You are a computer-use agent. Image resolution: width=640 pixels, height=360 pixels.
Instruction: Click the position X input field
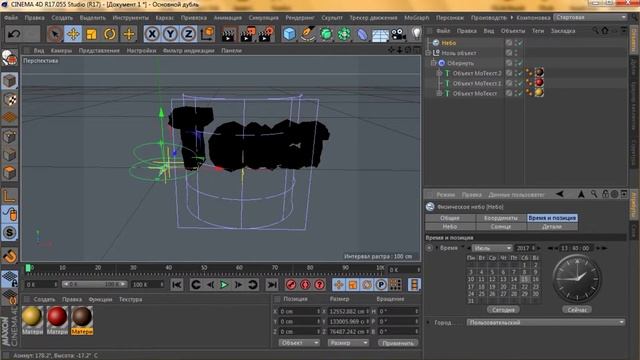[x=299, y=311]
